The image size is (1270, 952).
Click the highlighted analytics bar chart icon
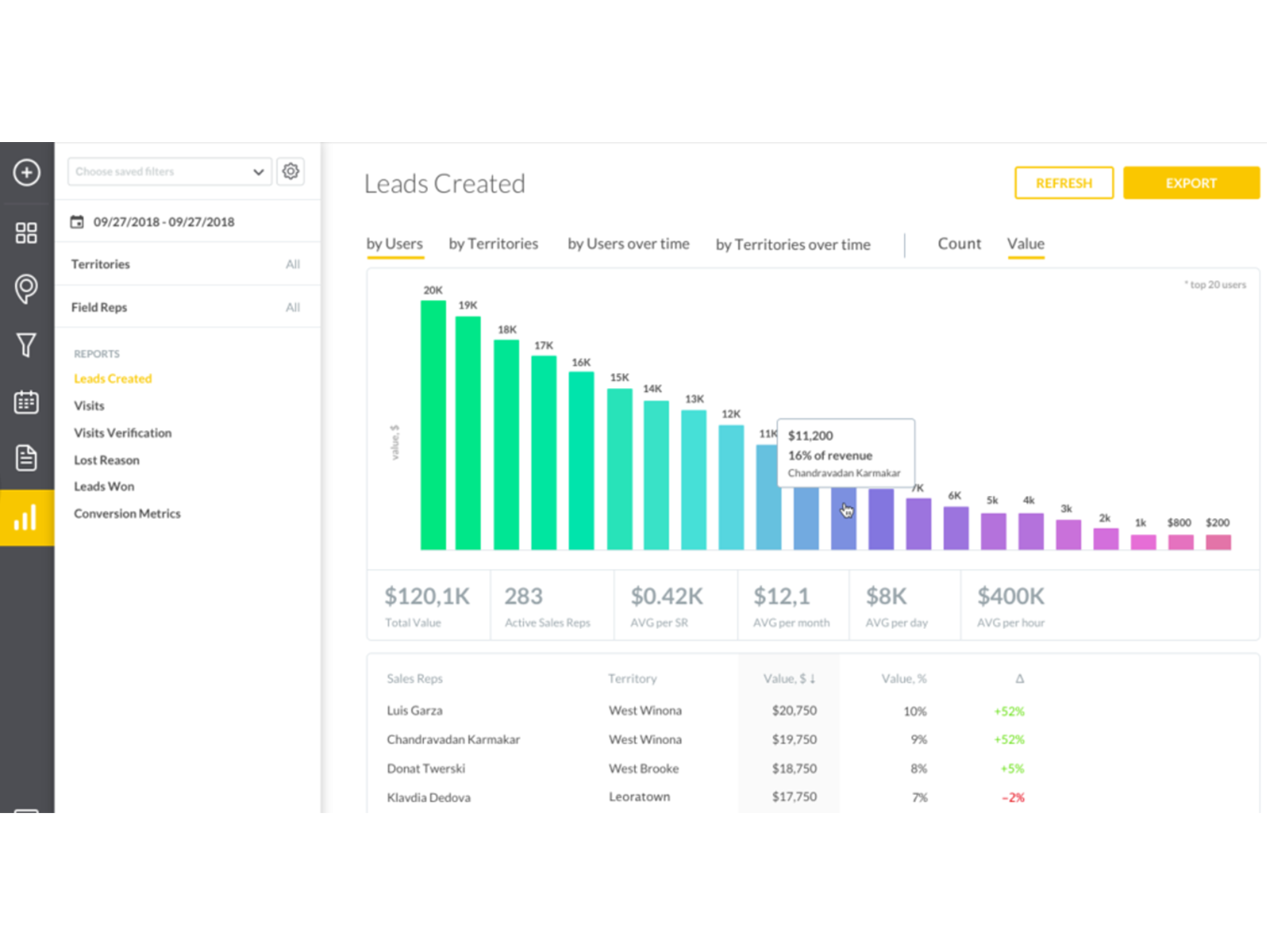point(27,516)
